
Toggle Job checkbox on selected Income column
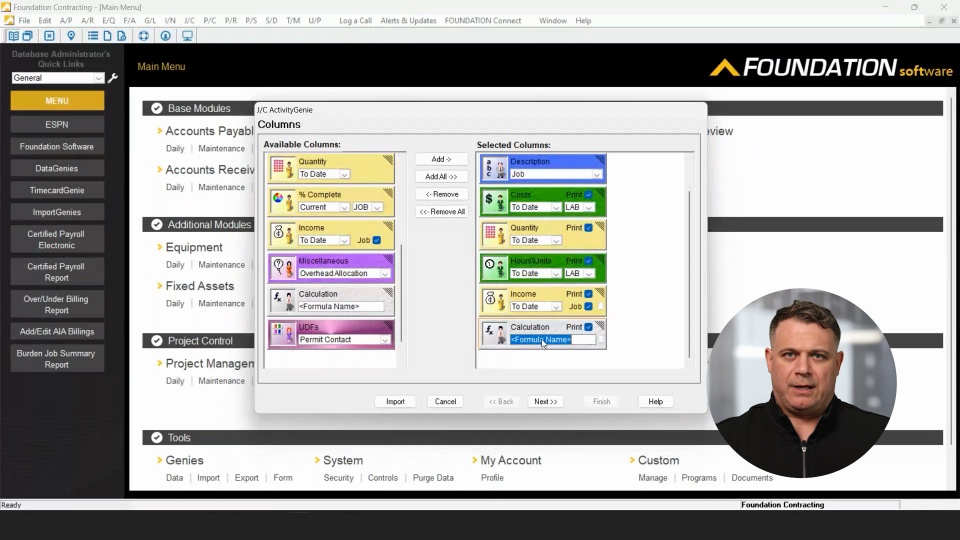pos(588,306)
